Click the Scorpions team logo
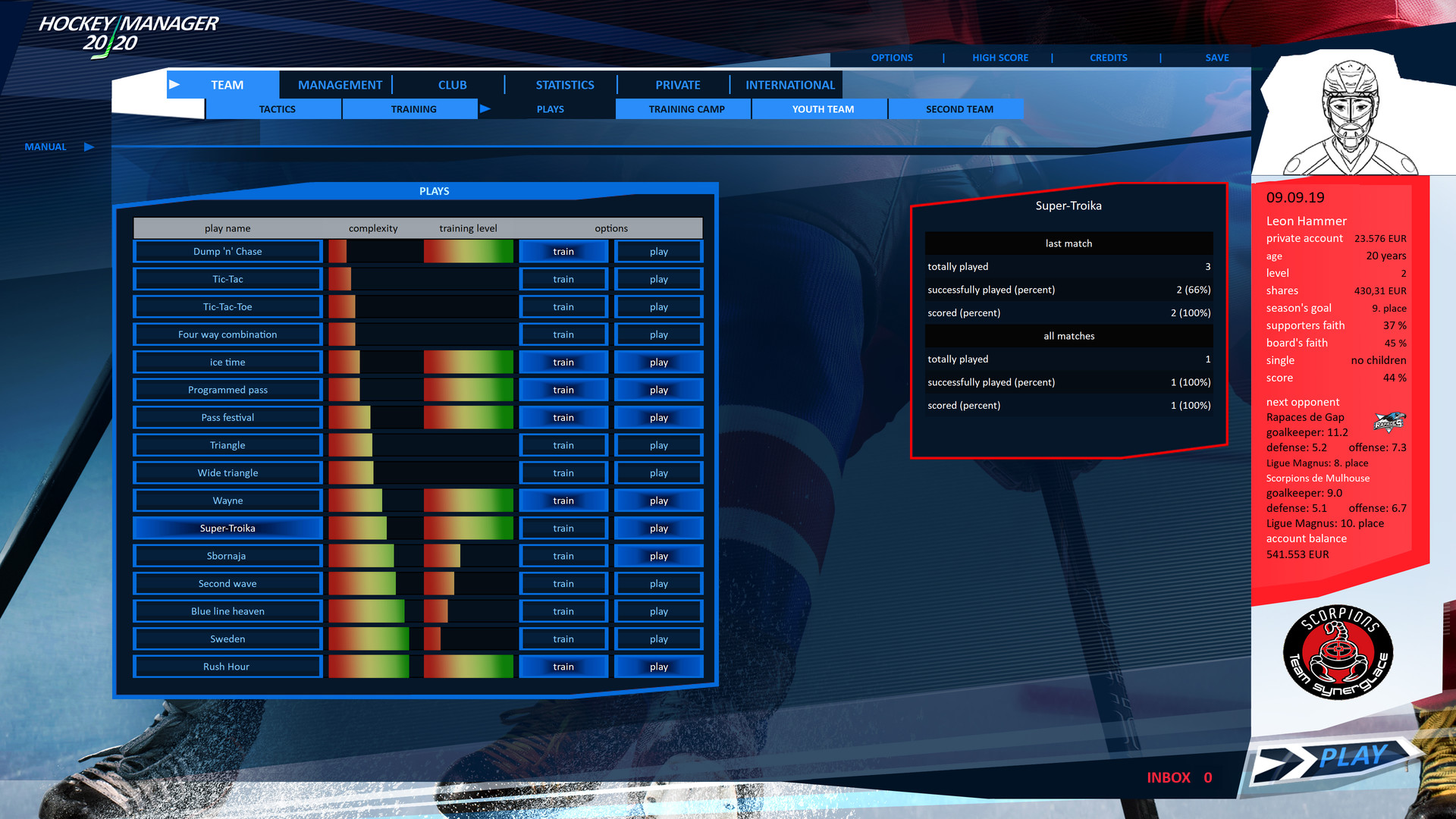This screenshot has height=819, width=1456. (1340, 653)
